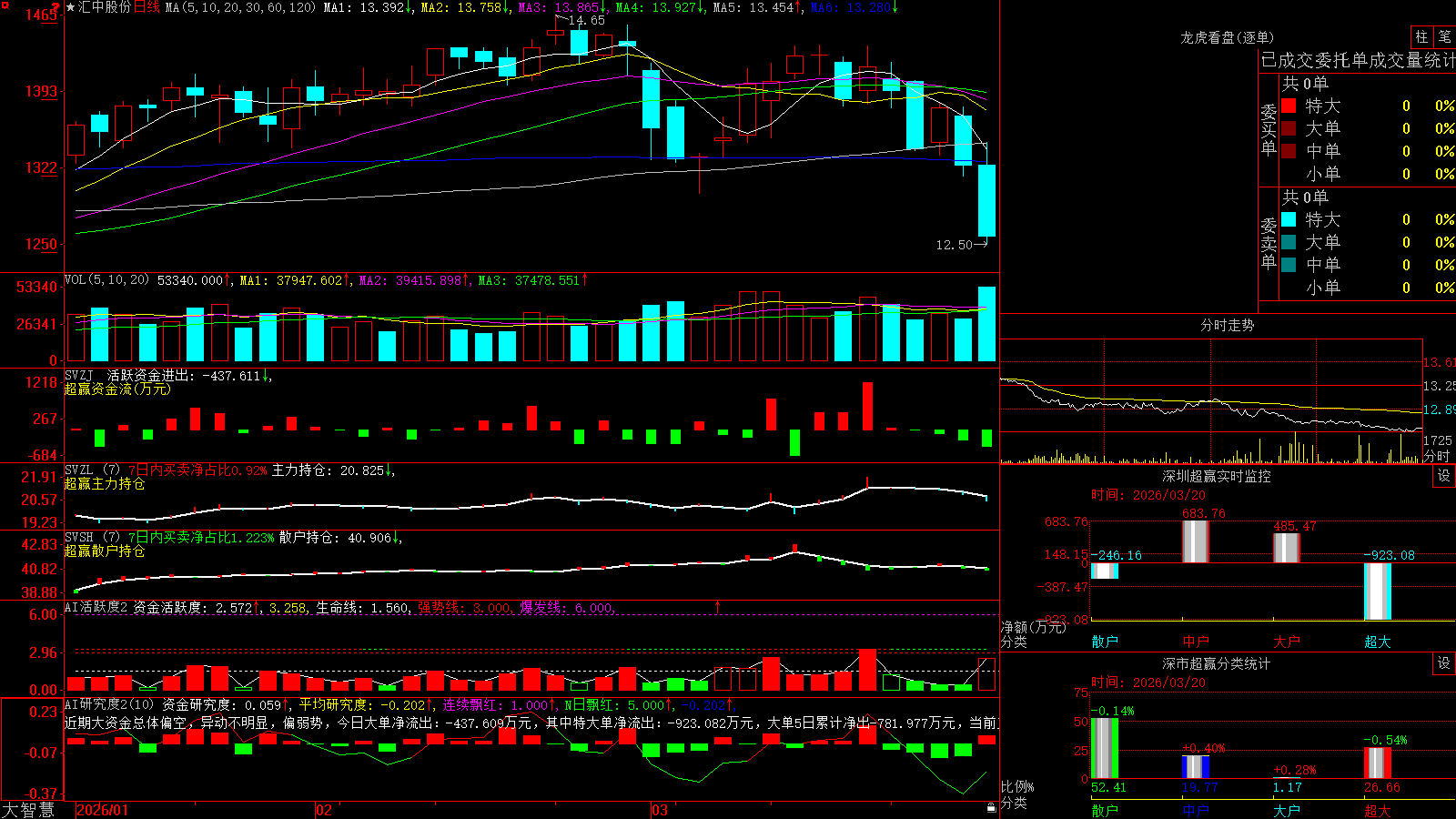The height and width of the screenshot is (819, 1456).
Task: Click the 委卖单 小单 row label
Action: (x=1322, y=288)
